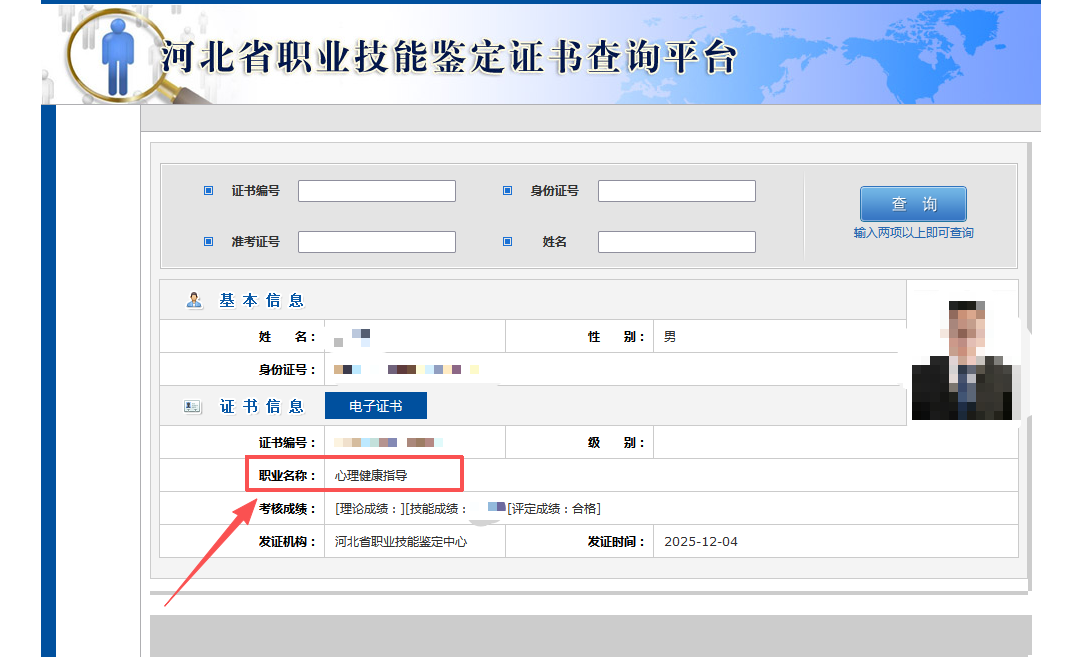Click inside the 身份证号 input field
The width and height of the screenshot is (1066, 657).
(676, 190)
